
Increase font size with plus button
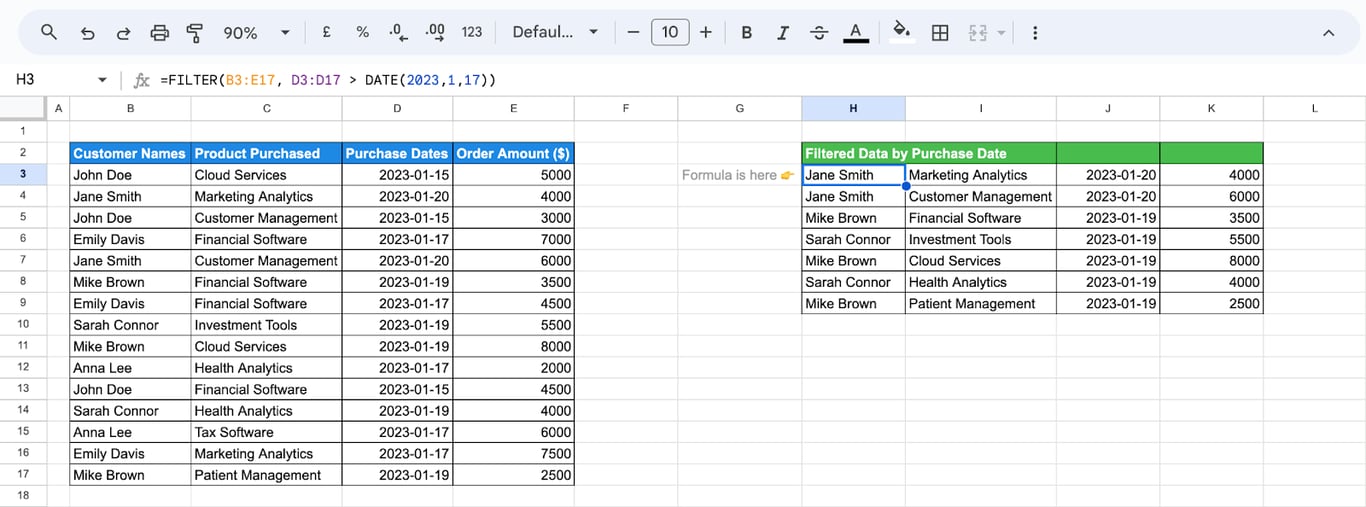[x=706, y=32]
